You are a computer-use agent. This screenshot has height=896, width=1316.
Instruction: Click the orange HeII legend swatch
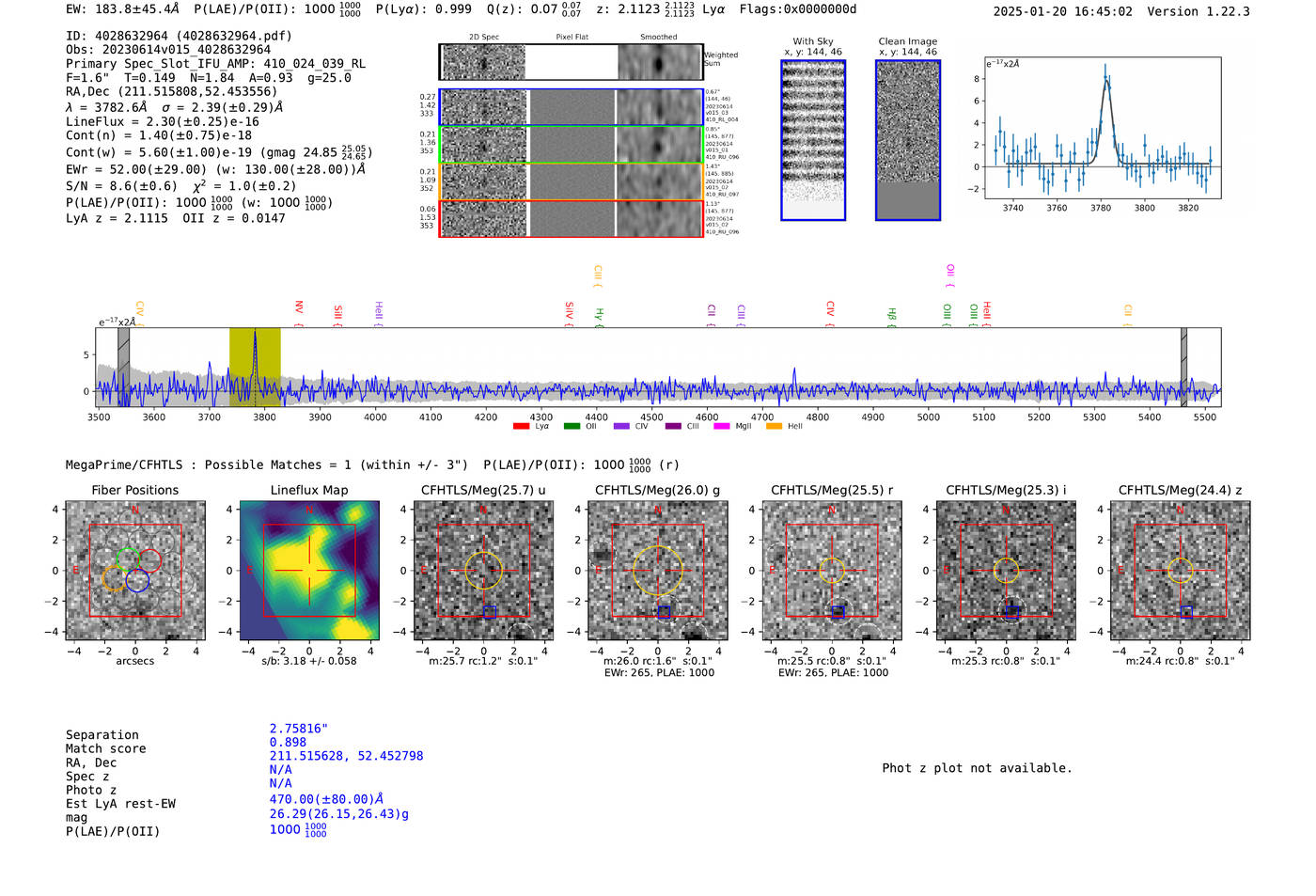[x=774, y=426]
